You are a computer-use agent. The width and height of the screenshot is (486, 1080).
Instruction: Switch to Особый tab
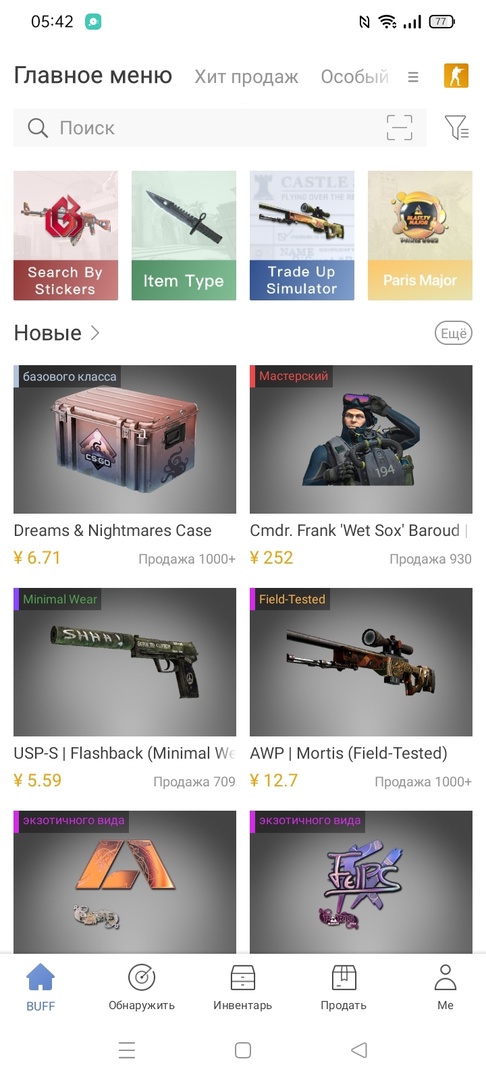[355, 76]
